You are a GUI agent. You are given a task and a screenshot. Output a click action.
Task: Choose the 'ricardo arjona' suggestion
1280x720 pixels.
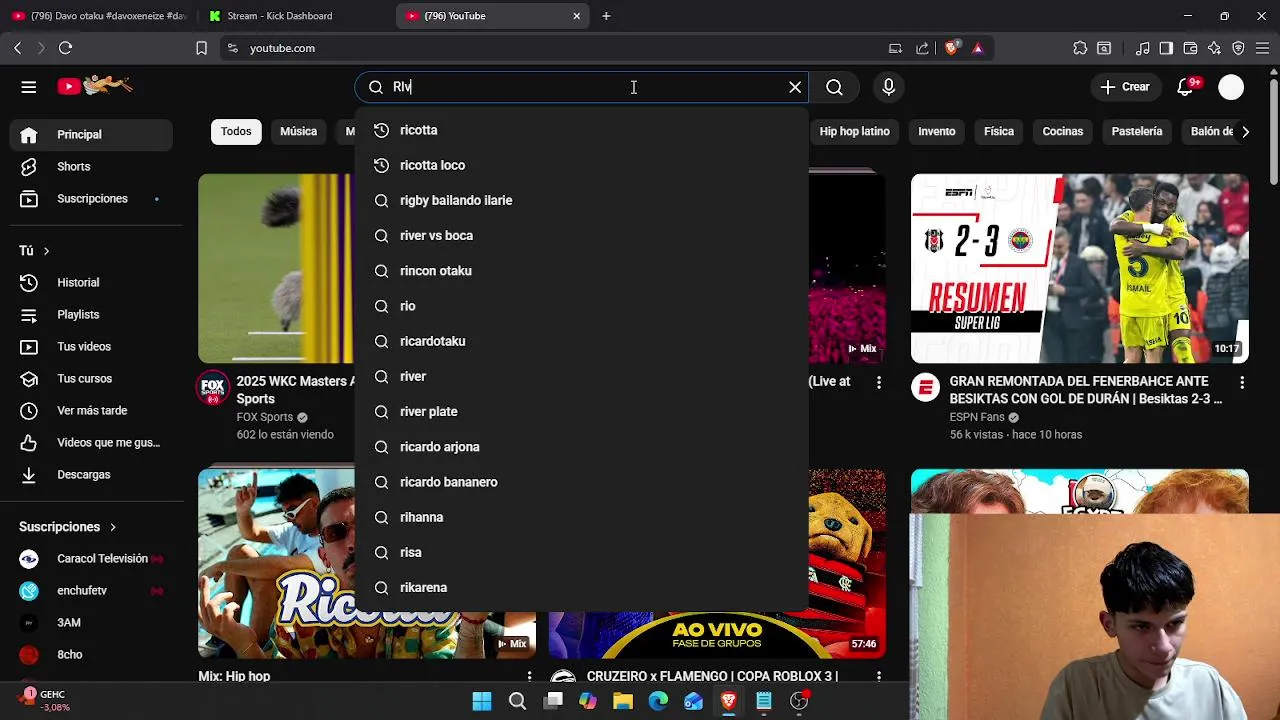coord(581,447)
